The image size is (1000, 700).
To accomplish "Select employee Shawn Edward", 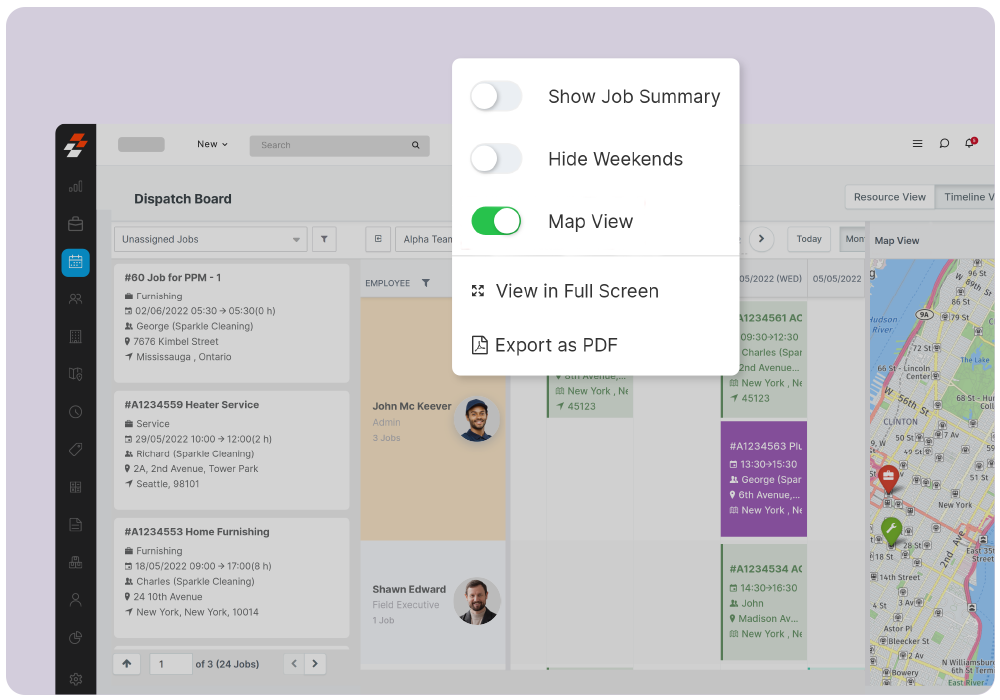I will point(409,589).
